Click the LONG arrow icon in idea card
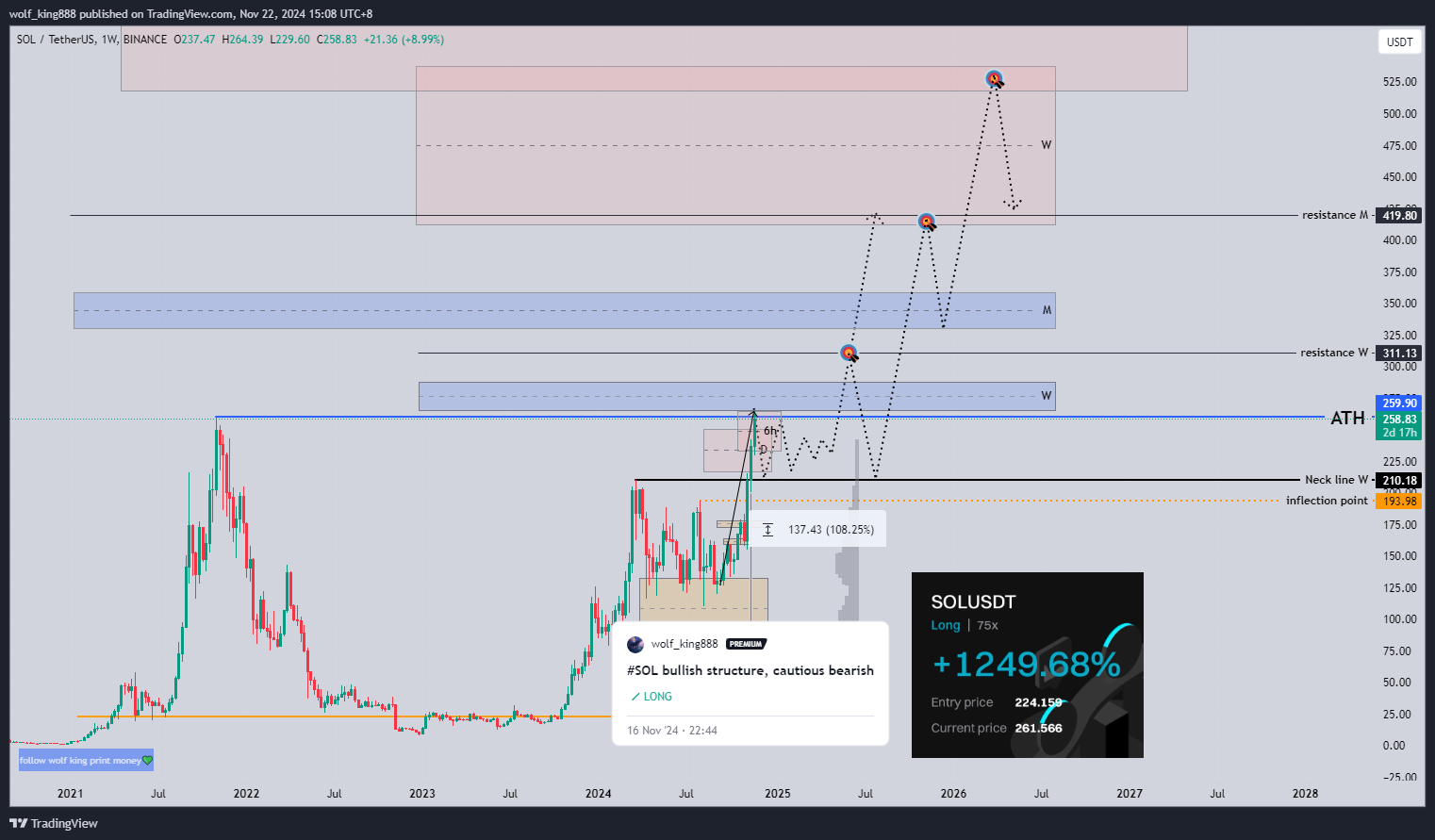The image size is (1435, 840). coord(635,697)
